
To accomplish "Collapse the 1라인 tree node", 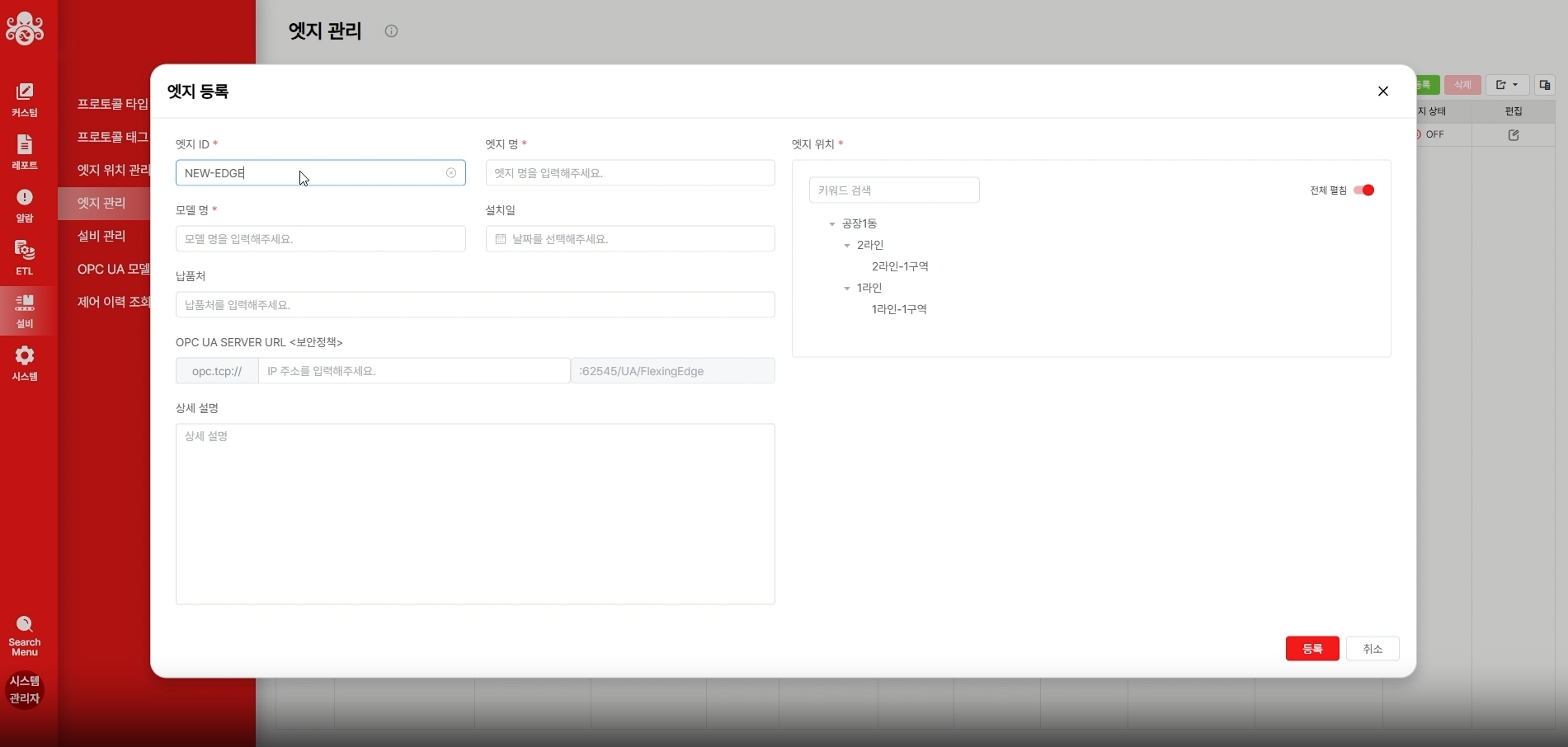I will (x=847, y=289).
